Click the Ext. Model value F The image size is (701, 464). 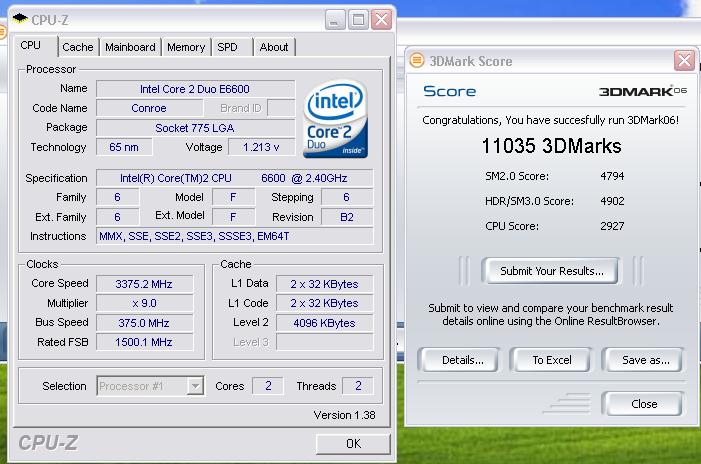point(233,217)
